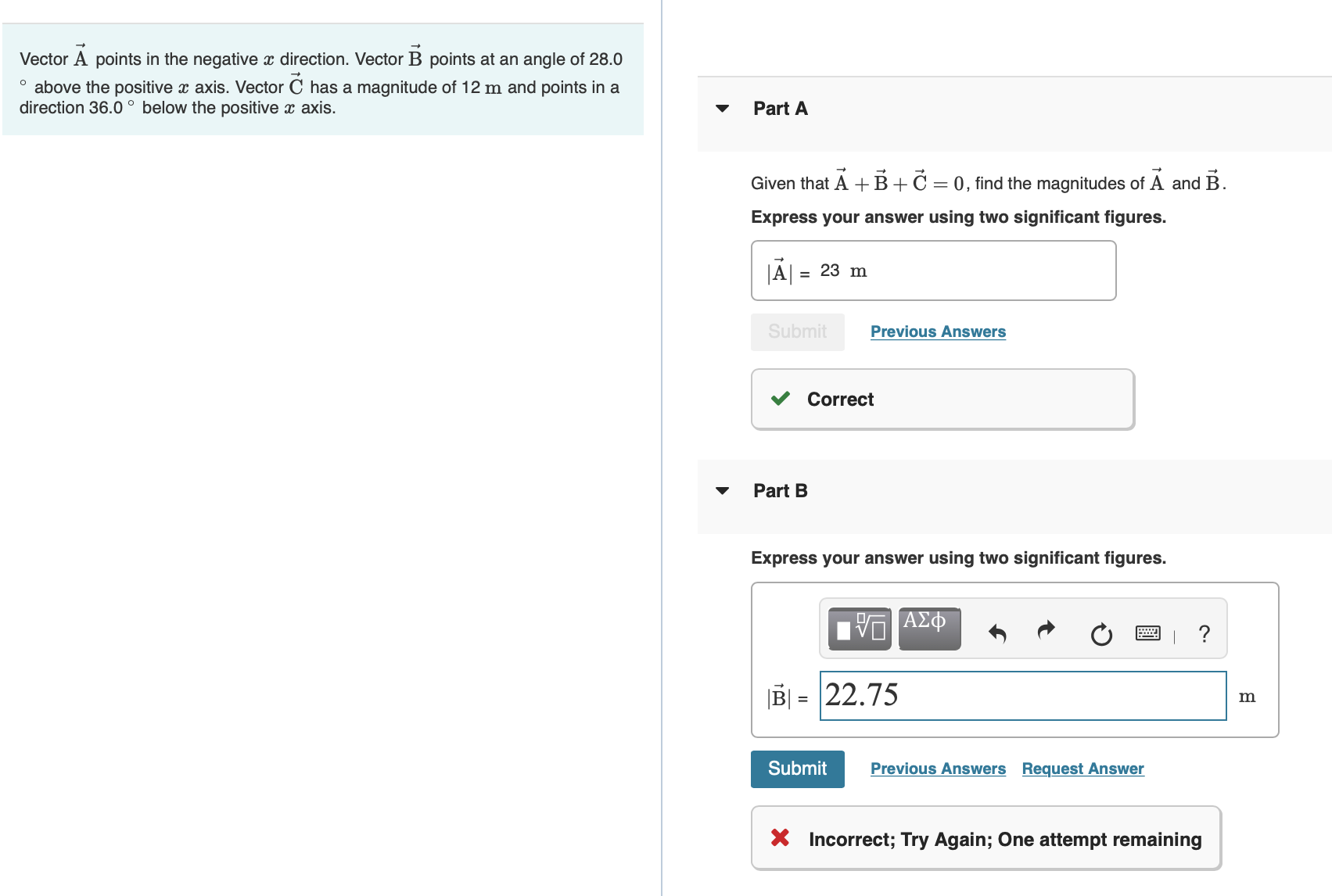Viewport: 1332px width, 896px height.
Task: Collapse the Part B section
Action: pos(722,491)
